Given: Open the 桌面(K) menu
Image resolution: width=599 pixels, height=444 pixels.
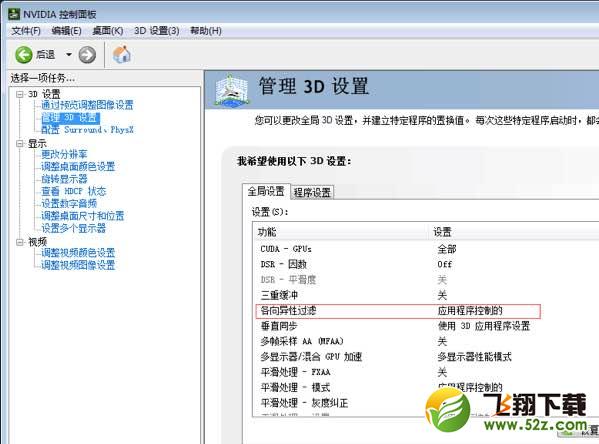Looking at the screenshot, I should tap(108, 31).
